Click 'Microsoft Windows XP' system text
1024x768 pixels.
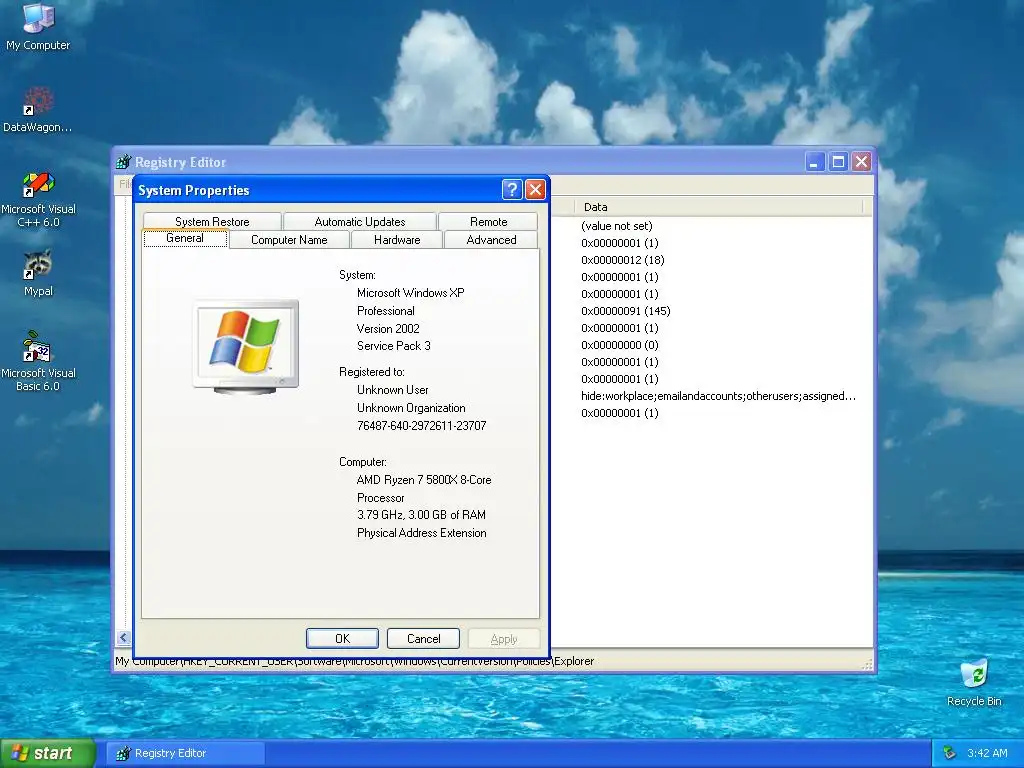(x=410, y=293)
